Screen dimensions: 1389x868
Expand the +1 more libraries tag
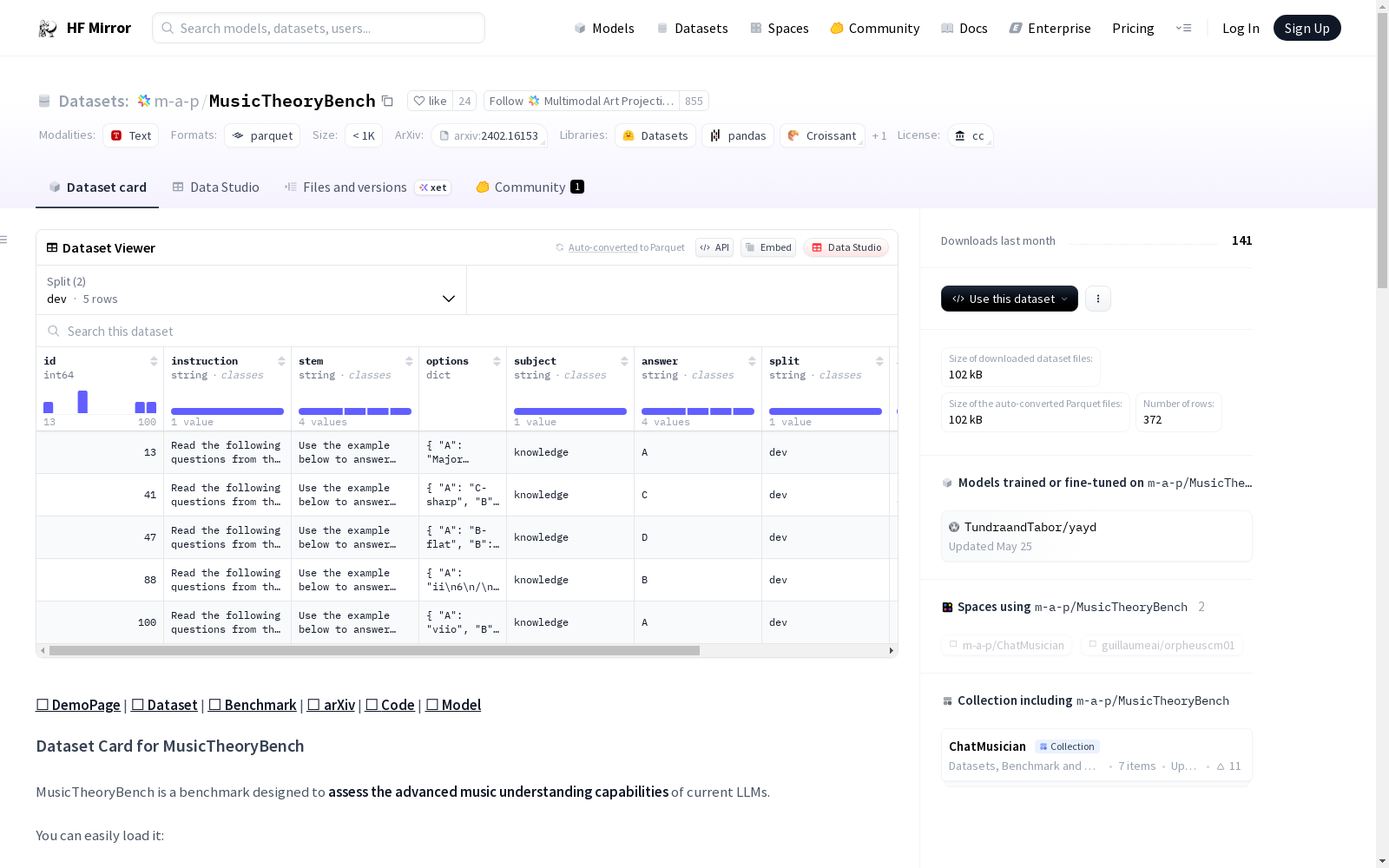pyautogui.click(x=879, y=136)
